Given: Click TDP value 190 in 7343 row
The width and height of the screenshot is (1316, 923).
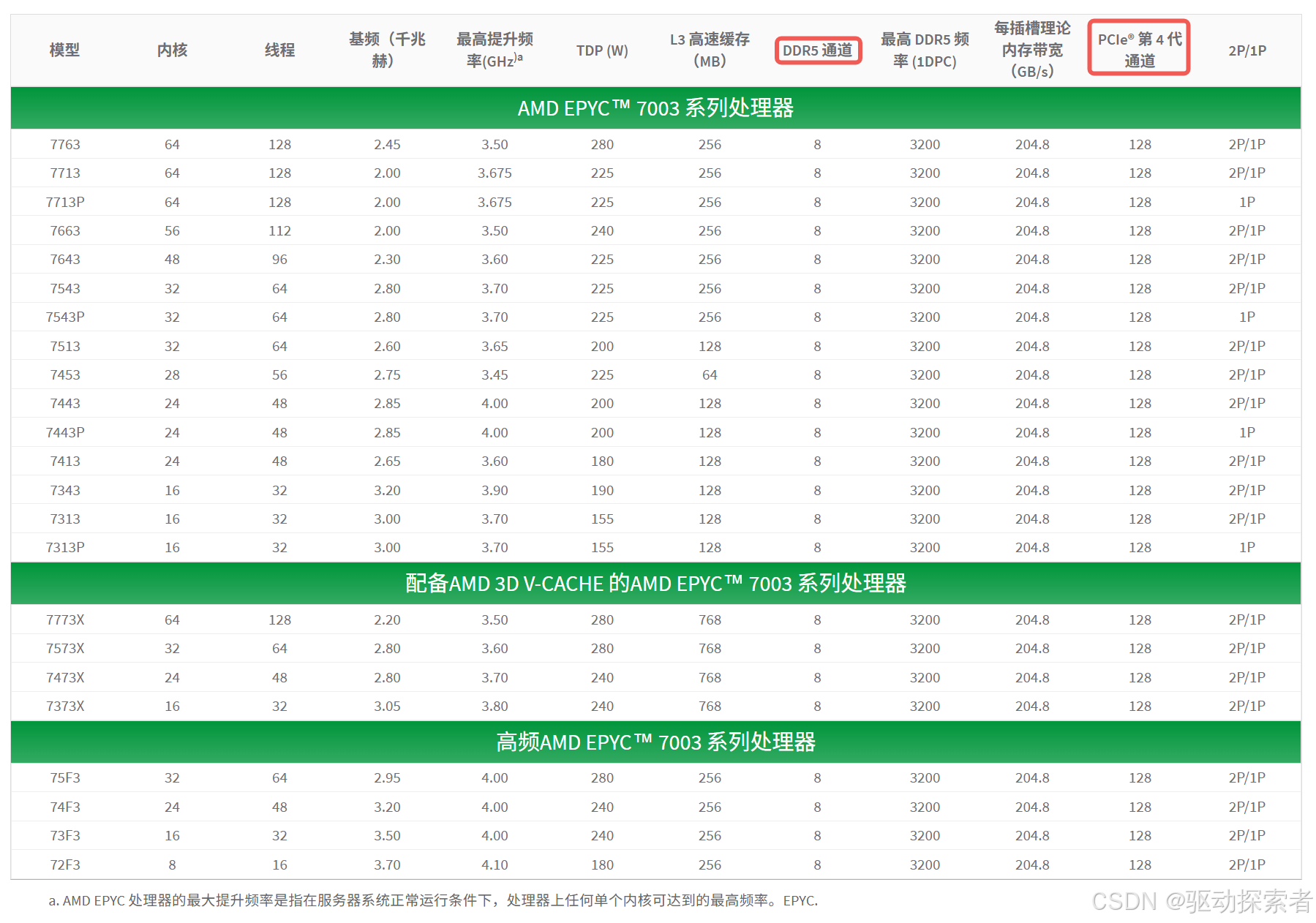Looking at the screenshot, I should pos(602,491).
